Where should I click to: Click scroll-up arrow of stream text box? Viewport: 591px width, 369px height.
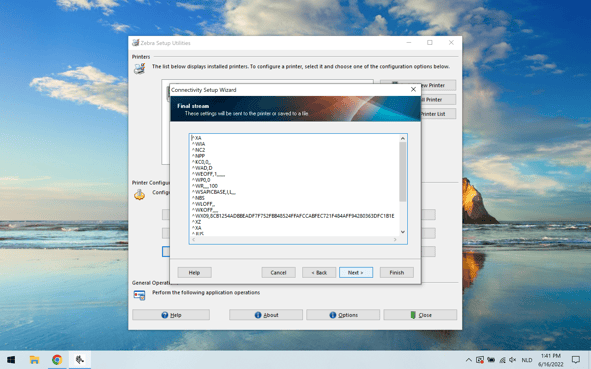point(403,138)
